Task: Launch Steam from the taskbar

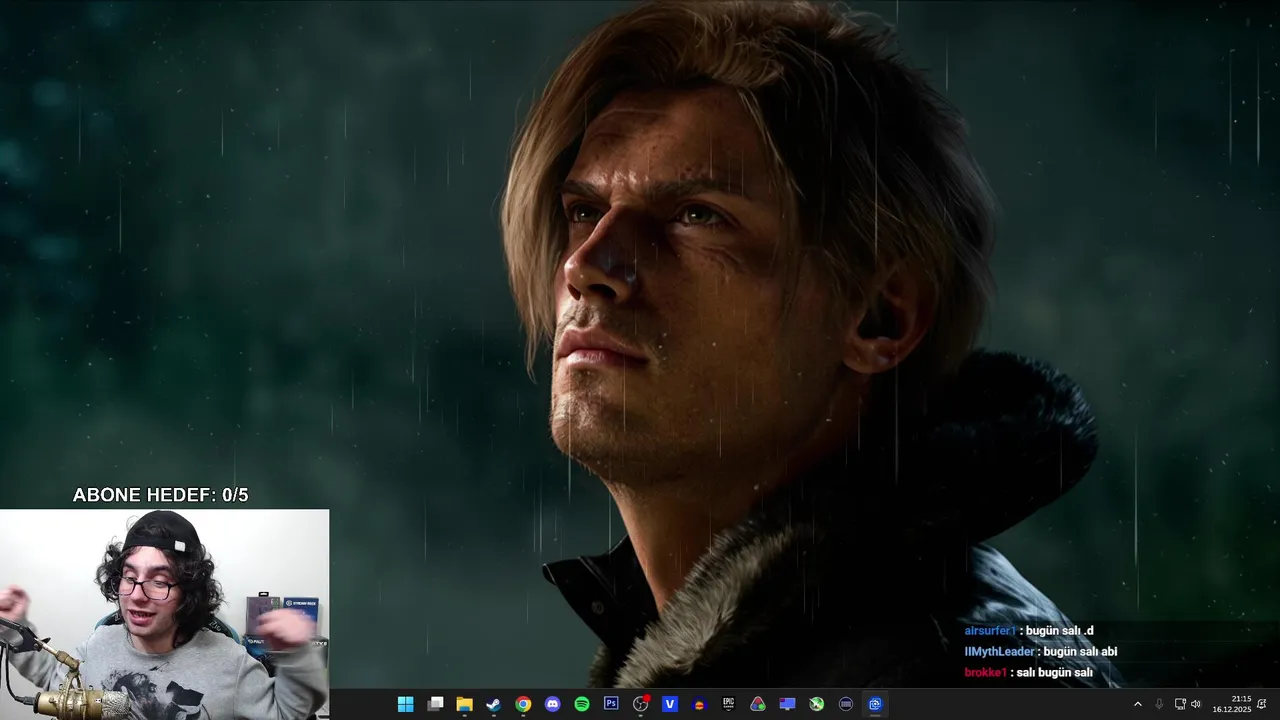Action: [x=494, y=704]
